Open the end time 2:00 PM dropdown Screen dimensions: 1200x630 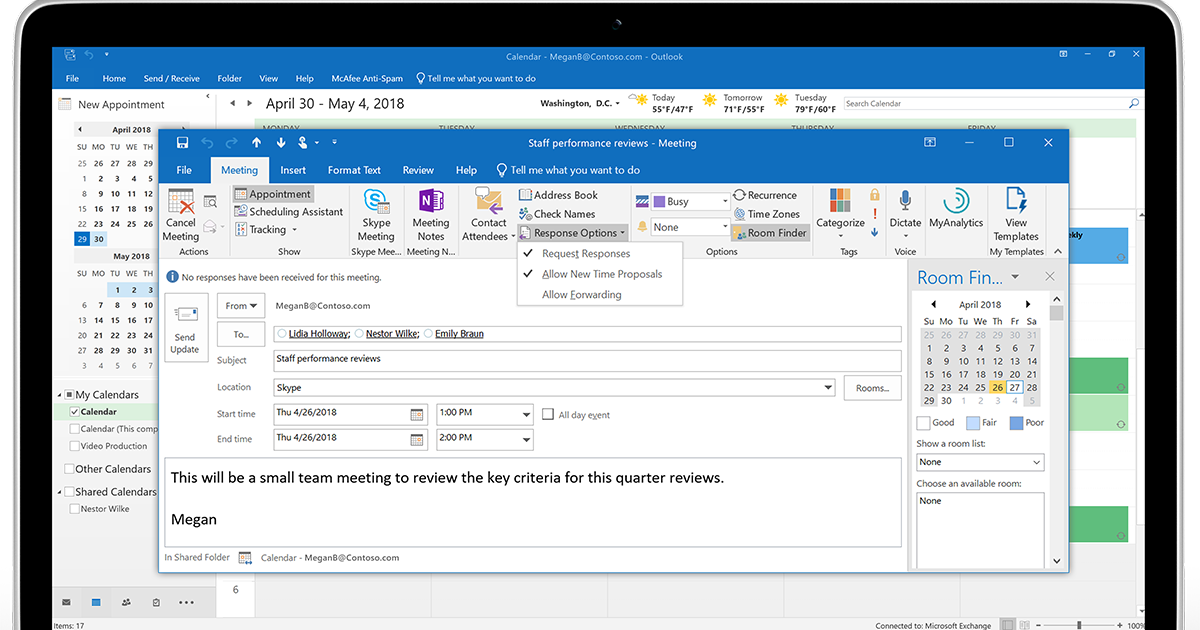point(527,439)
